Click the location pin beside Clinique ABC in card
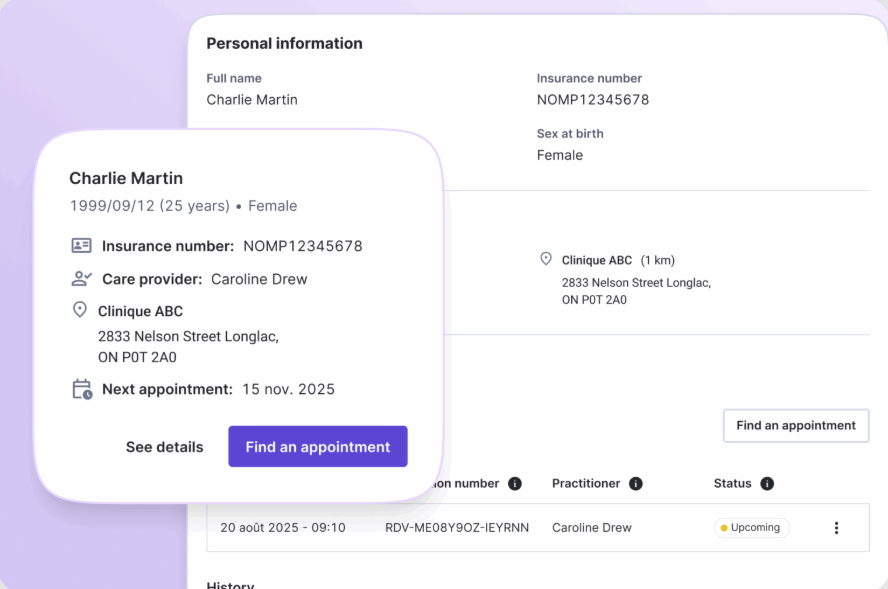The height and width of the screenshot is (589, 888). 80,310
